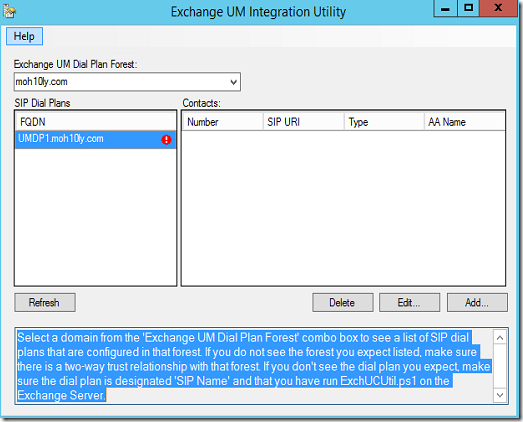Click the Add... button
523x422 pixels.
coord(477,303)
